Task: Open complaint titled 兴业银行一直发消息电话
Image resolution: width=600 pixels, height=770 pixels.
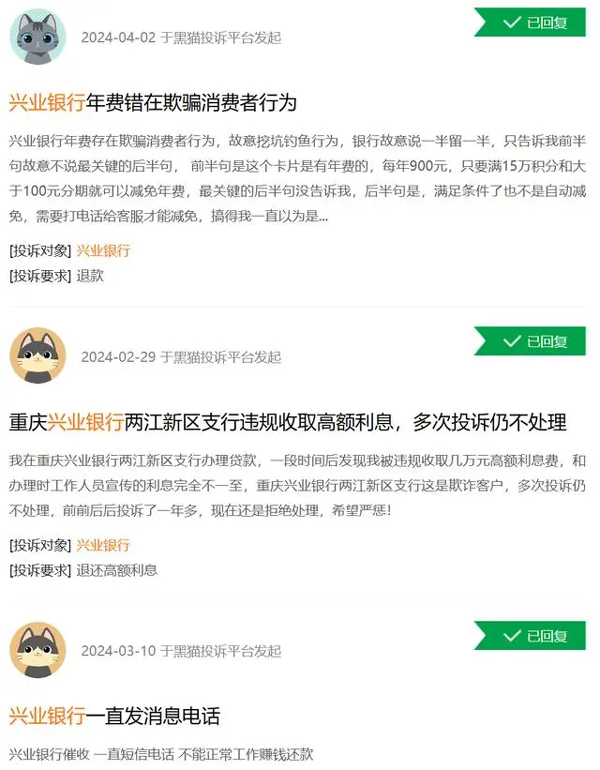Action: (114, 716)
